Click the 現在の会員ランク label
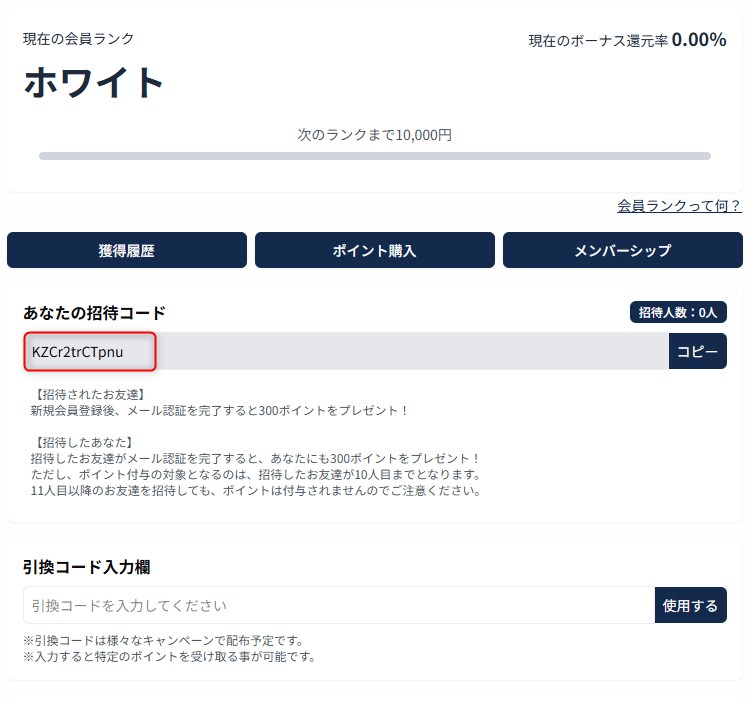Image resolution: width=750 pixels, height=702 pixels. pyautogui.click(x=78, y=39)
